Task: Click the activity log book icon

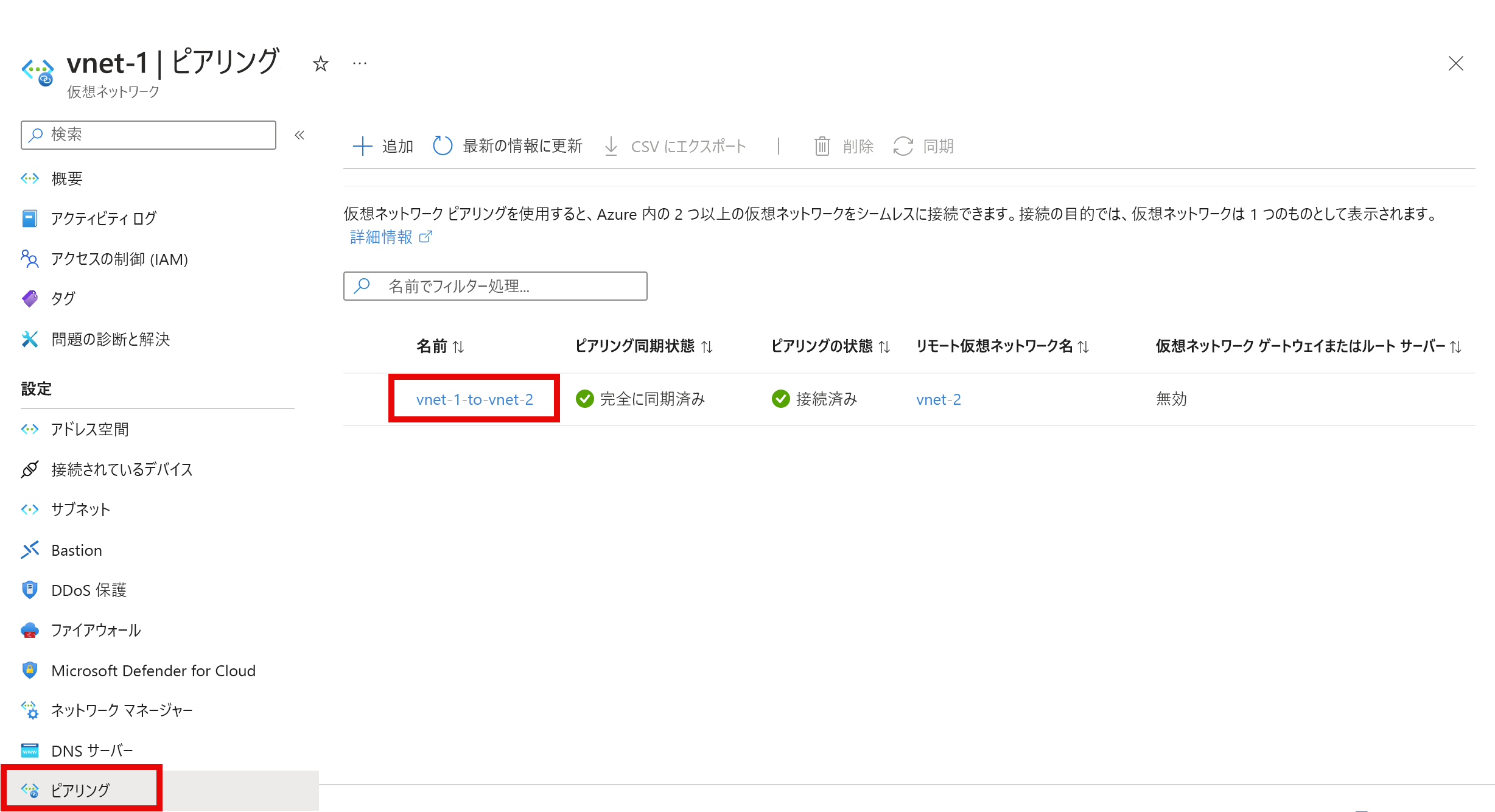Action: [x=30, y=218]
